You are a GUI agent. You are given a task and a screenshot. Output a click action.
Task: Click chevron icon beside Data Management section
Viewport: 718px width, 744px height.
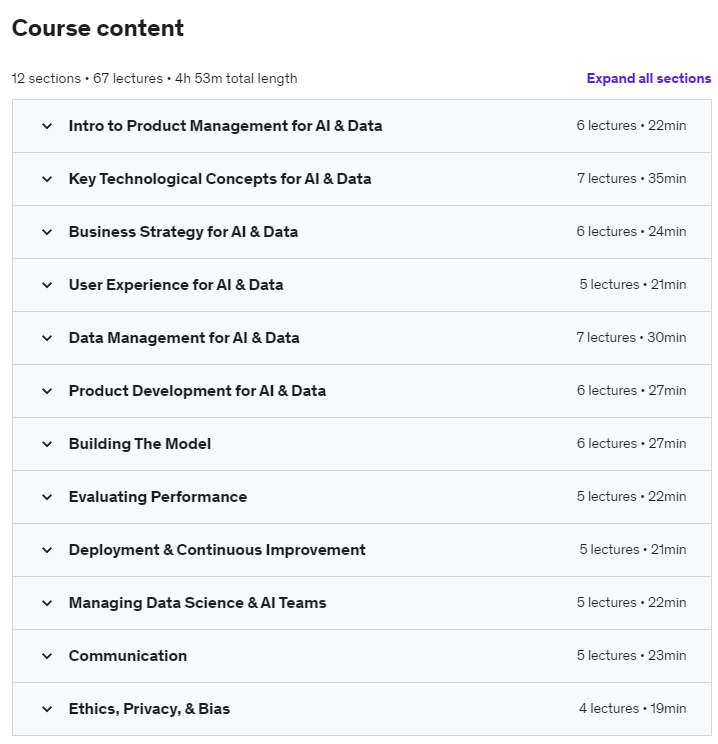[47, 338]
